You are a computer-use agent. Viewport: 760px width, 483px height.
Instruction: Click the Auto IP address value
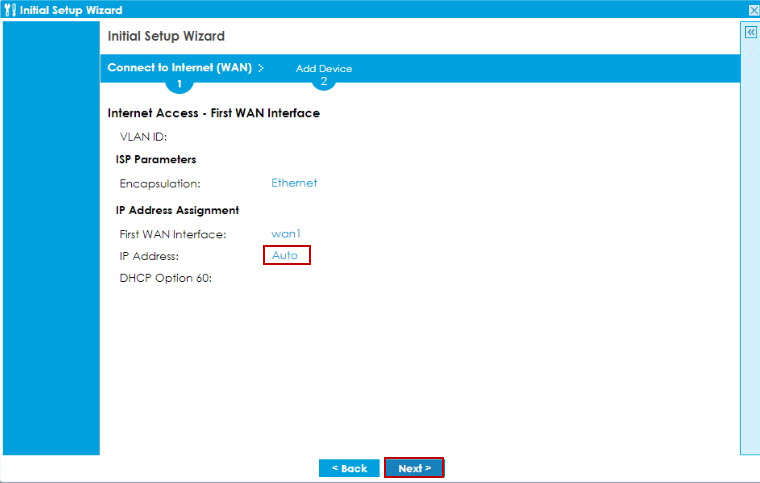click(285, 255)
